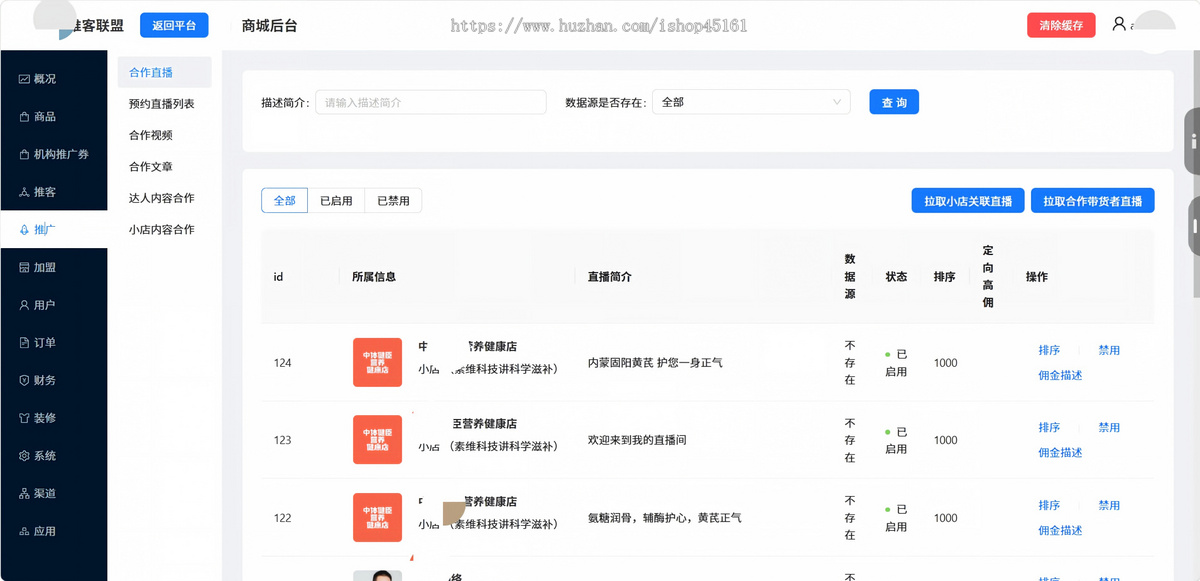Click shop thumbnail in row 122
This screenshot has width=1200, height=581.
click(377, 517)
